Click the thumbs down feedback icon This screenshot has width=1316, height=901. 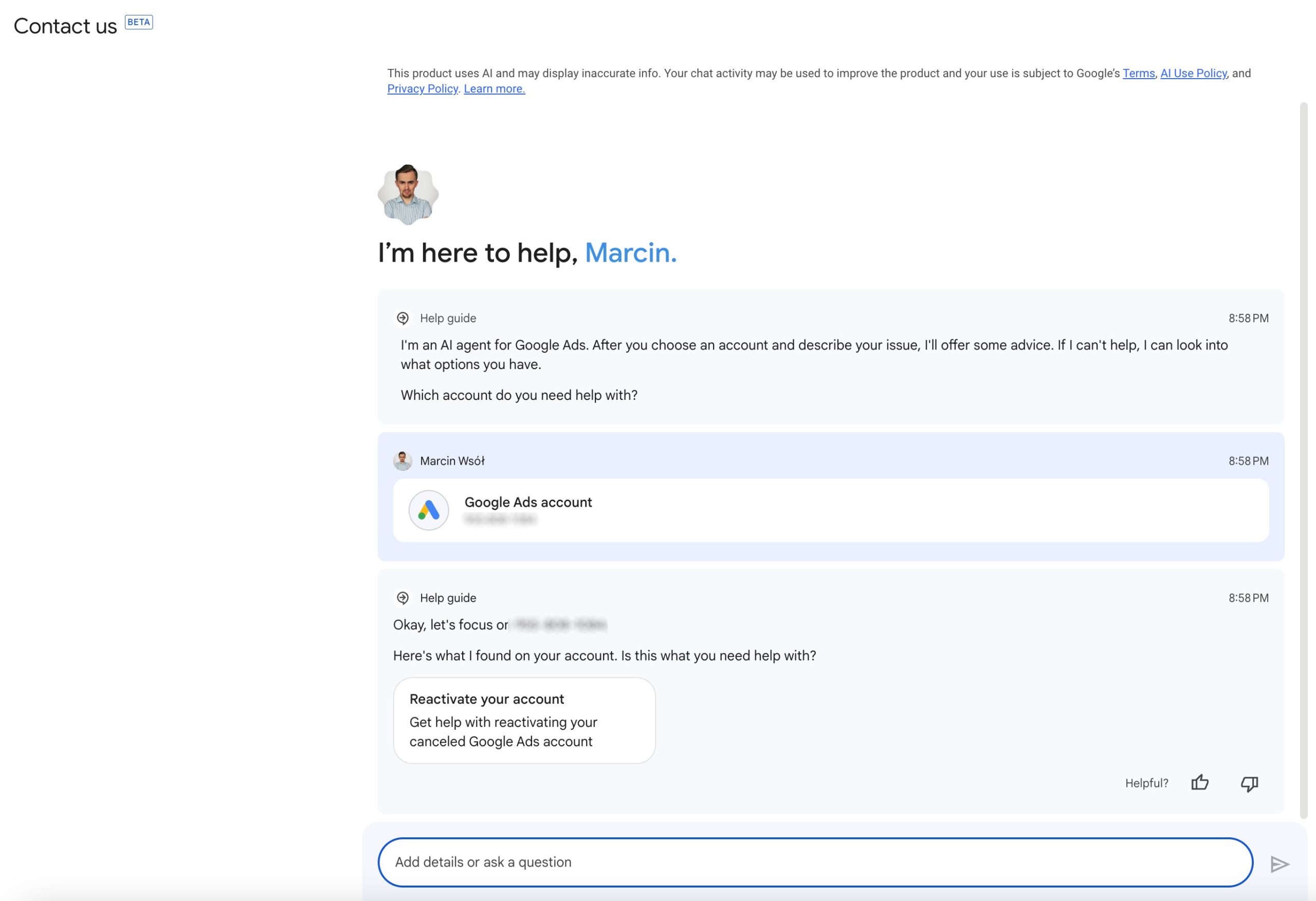pos(1249,783)
